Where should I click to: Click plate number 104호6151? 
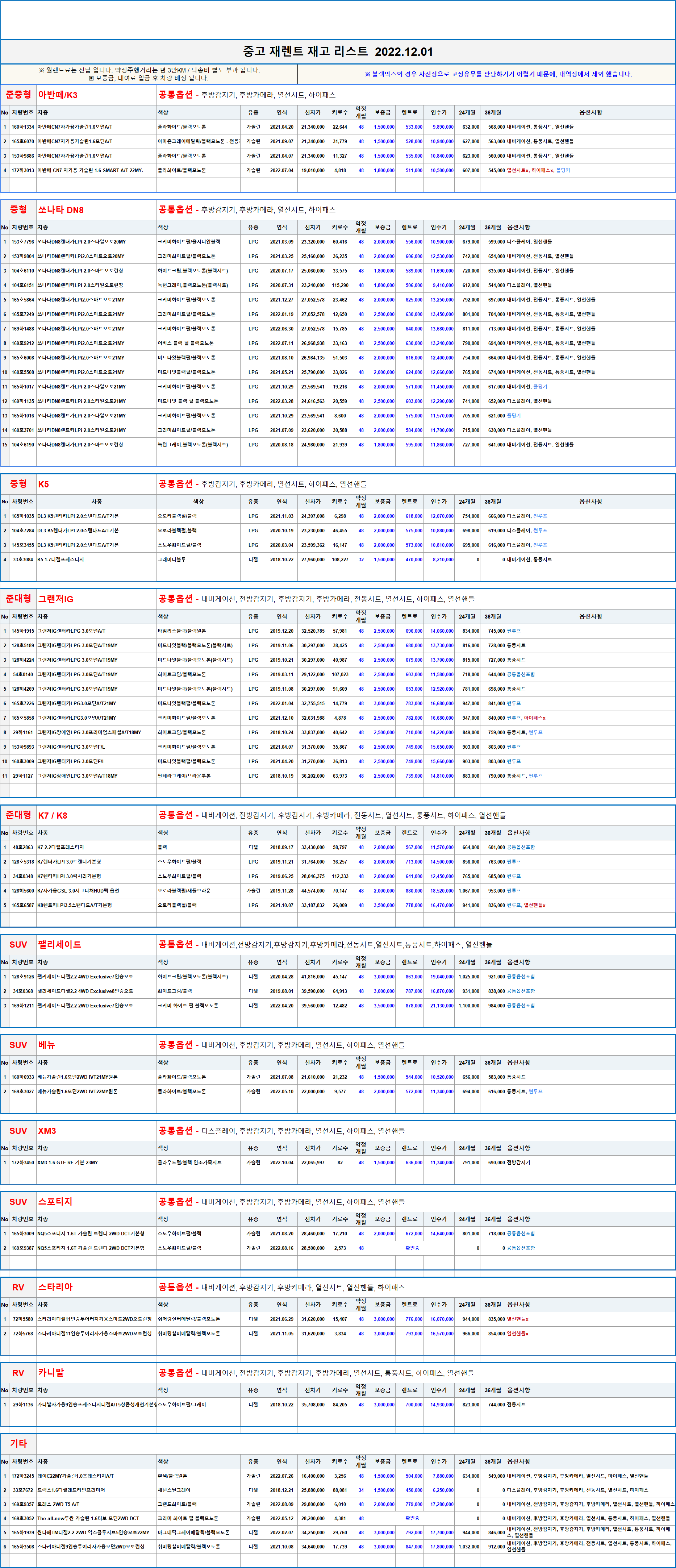coord(22,286)
